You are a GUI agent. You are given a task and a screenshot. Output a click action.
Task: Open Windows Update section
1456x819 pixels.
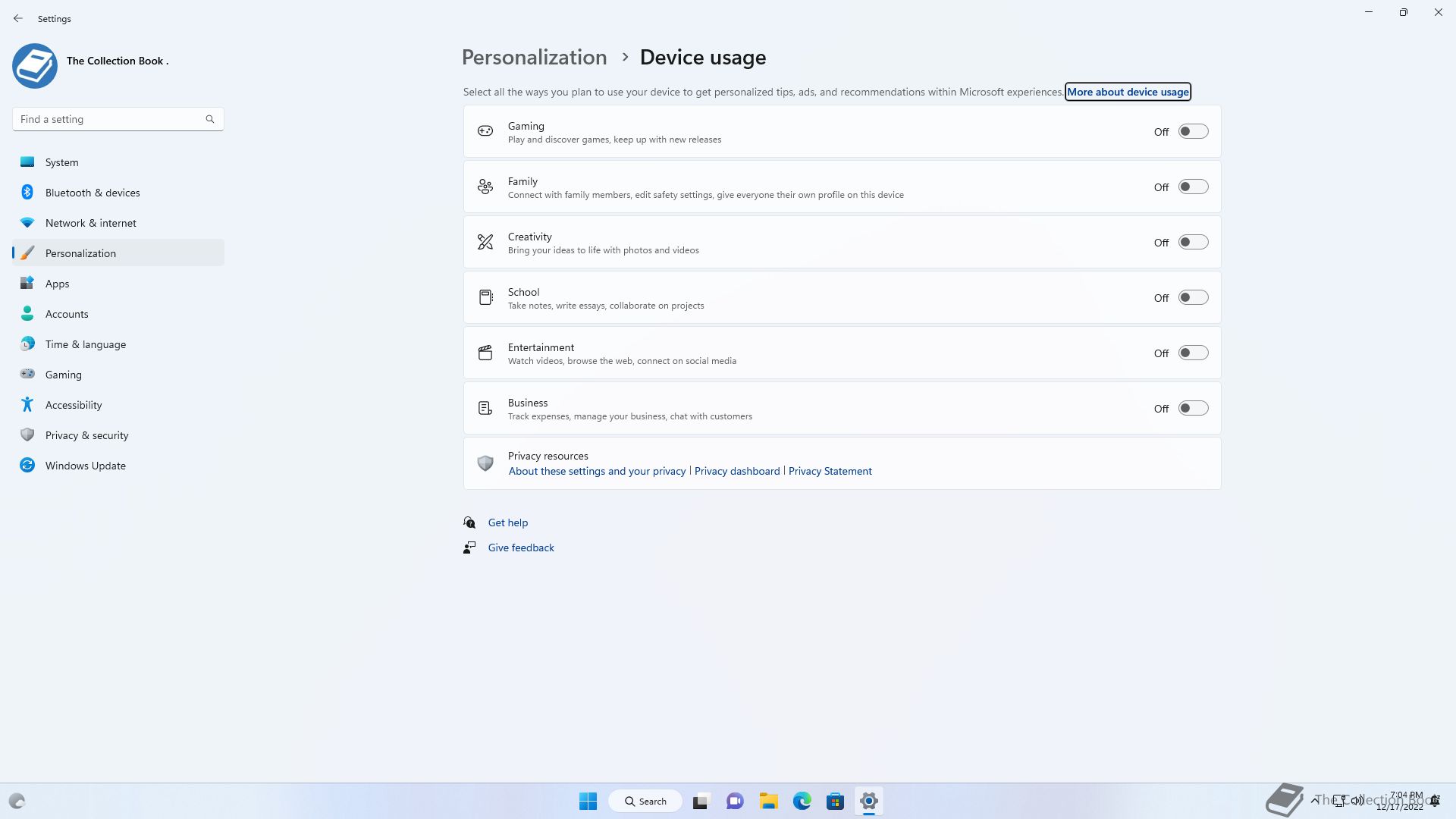click(x=85, y=466)
